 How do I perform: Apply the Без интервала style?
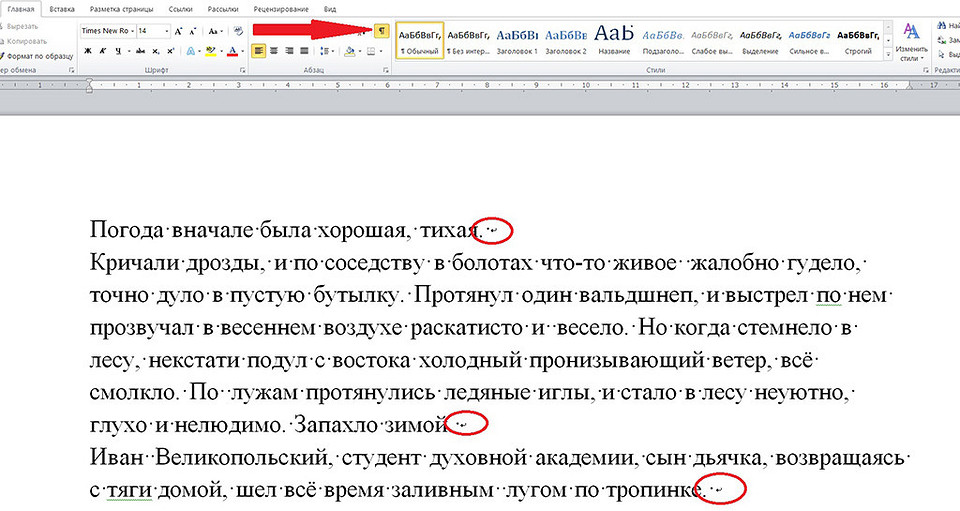point(468,40)
